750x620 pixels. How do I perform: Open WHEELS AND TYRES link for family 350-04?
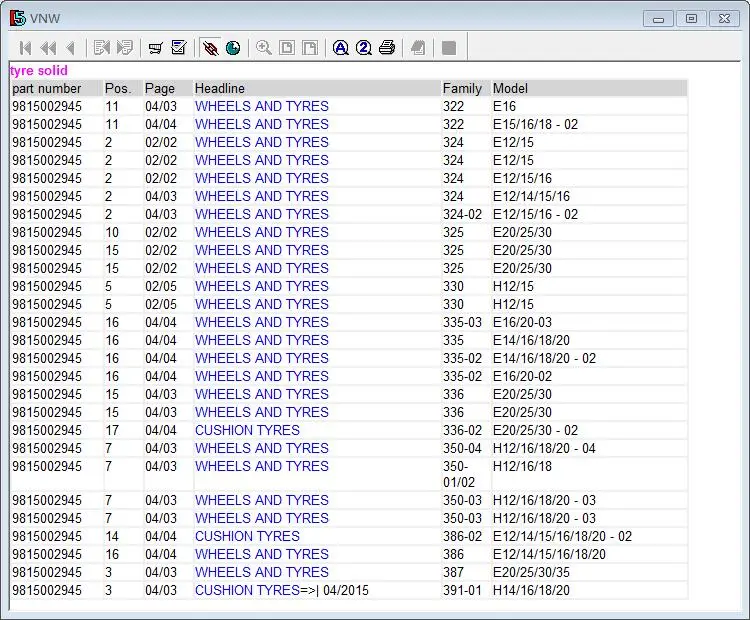pyautogui.click(x=262, y=448)
